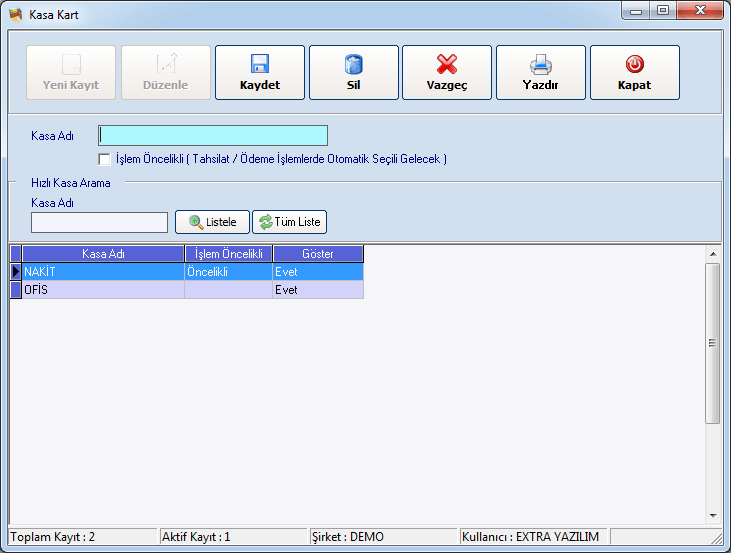The width and height of the screenshot is (731, 553).
Task: Focus the cyan Kasa Adı input field
Action: coord(213,136)
